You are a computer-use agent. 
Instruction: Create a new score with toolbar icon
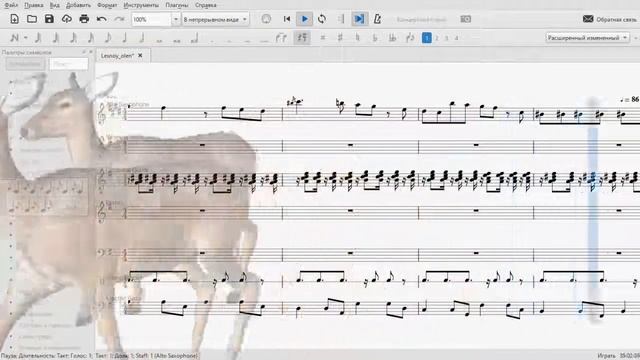click(14, 19)
